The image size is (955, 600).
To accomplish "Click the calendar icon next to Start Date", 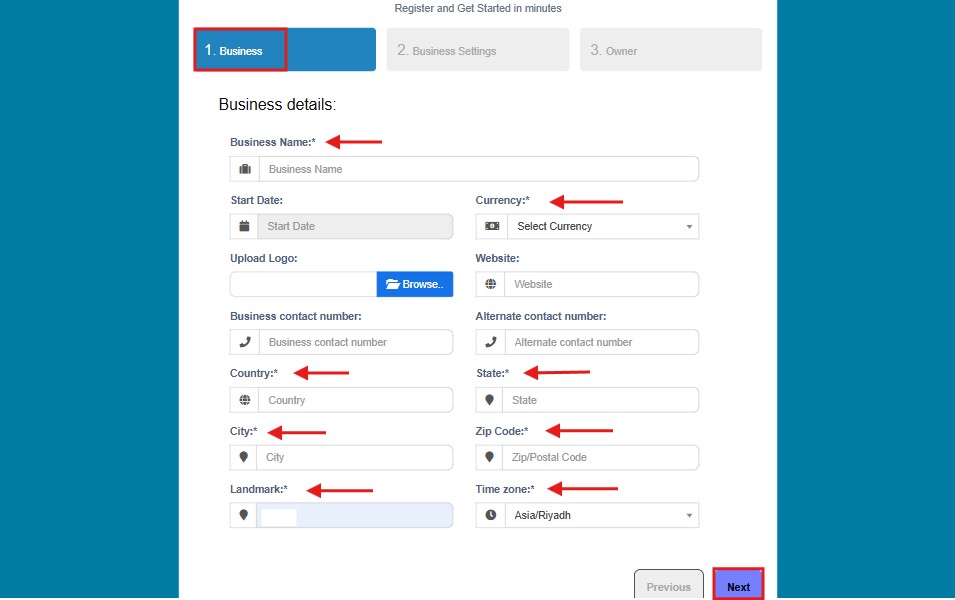I will 244,226.
